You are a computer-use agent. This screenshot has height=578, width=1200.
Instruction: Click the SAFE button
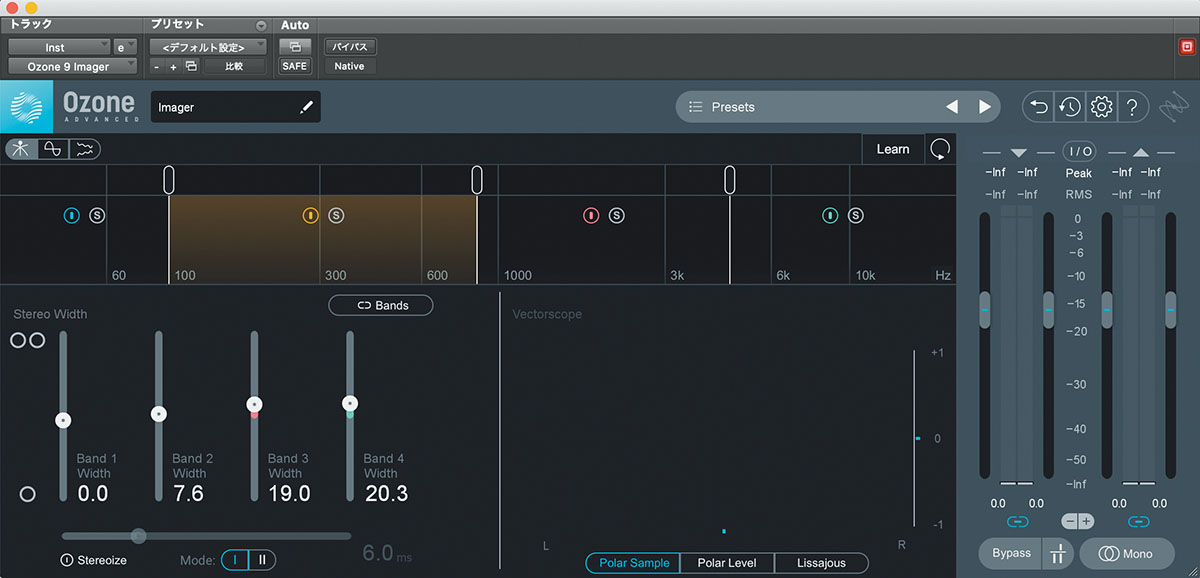coord(295,66)
